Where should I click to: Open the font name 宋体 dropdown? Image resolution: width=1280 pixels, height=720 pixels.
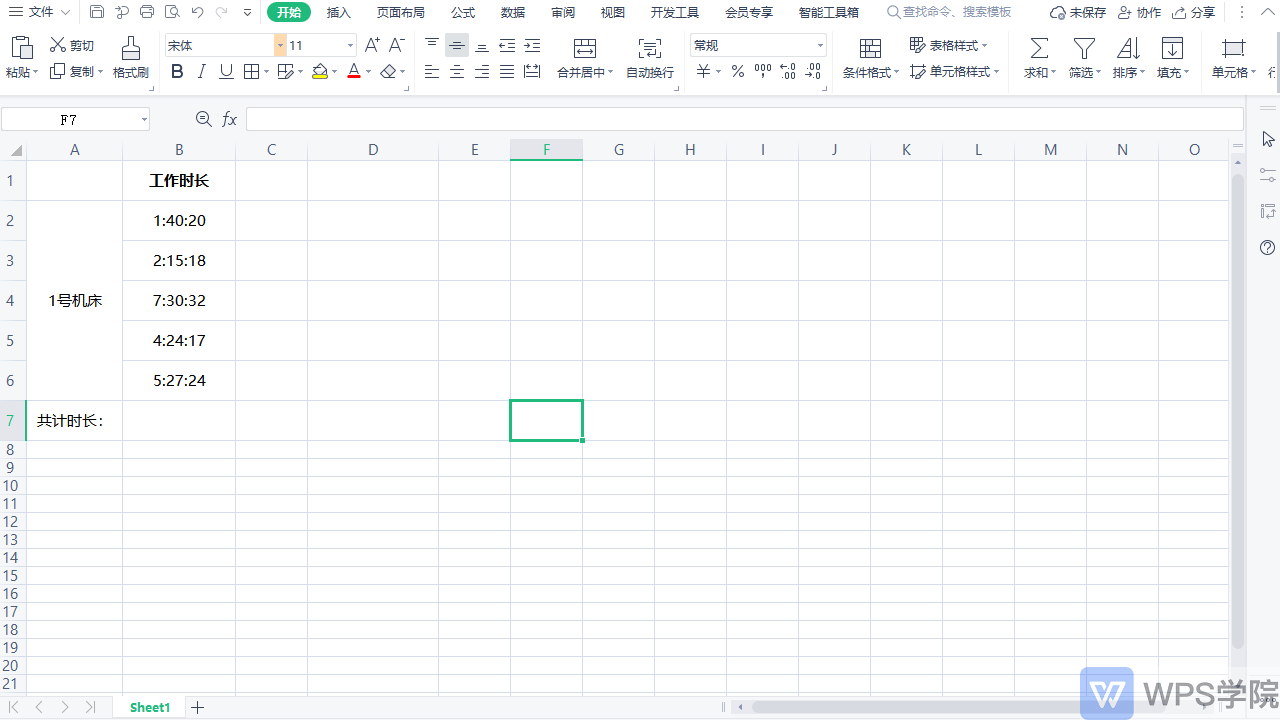click(x=280, y=45)
